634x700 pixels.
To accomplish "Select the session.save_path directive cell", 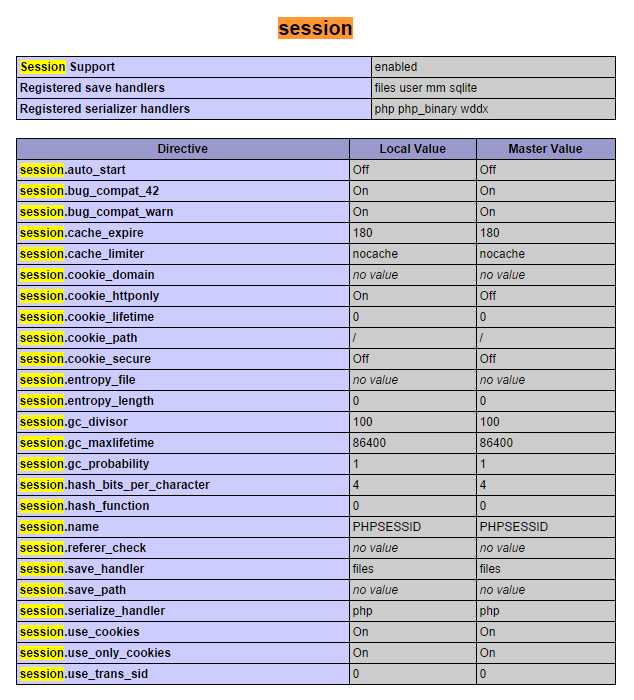I will (x=73, y=590).
